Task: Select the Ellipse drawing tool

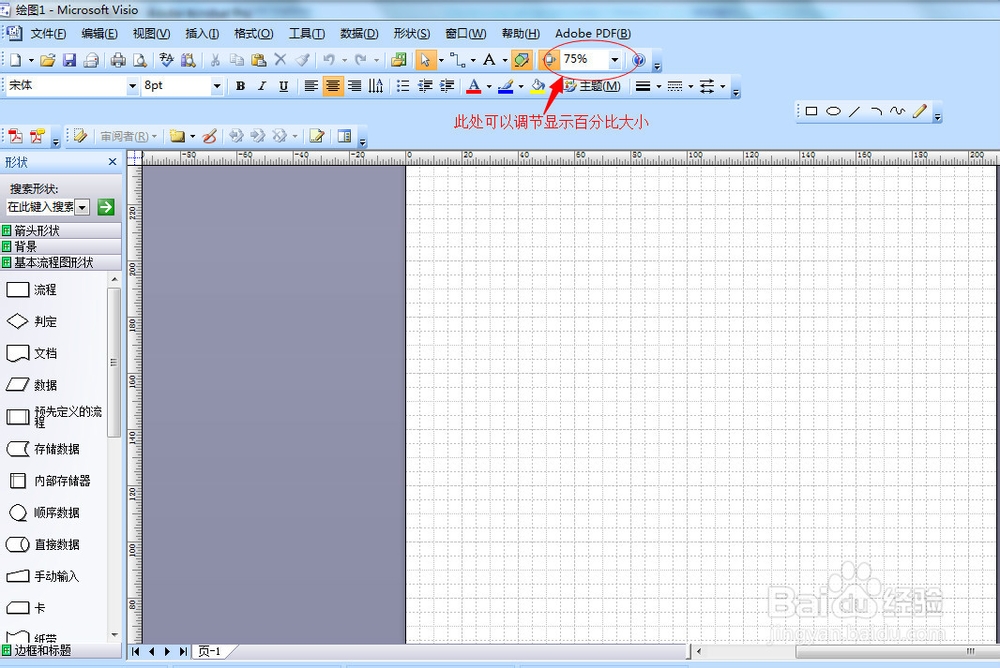Action: 833,111
